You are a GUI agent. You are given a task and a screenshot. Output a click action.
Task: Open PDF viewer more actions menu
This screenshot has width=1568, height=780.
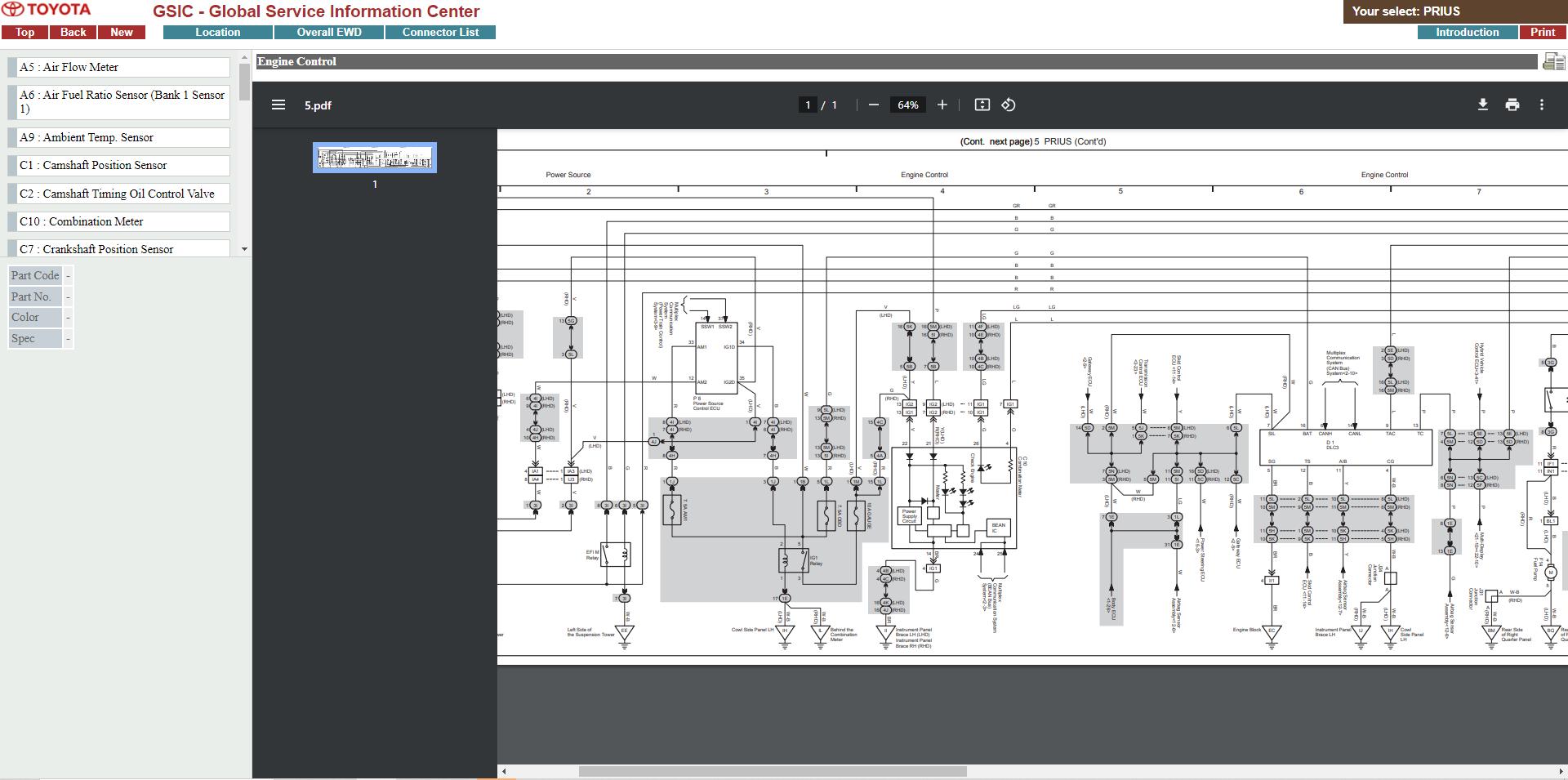(1542, 105)
